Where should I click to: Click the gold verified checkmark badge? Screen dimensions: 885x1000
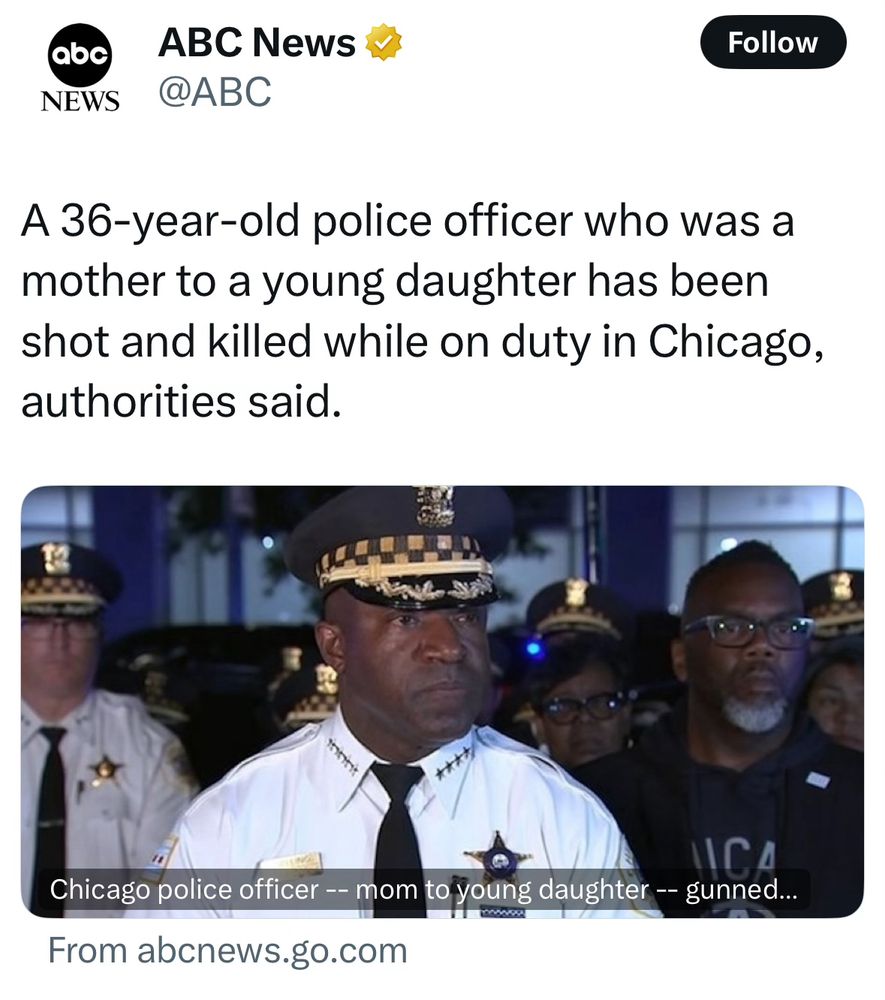coord(383,42)
